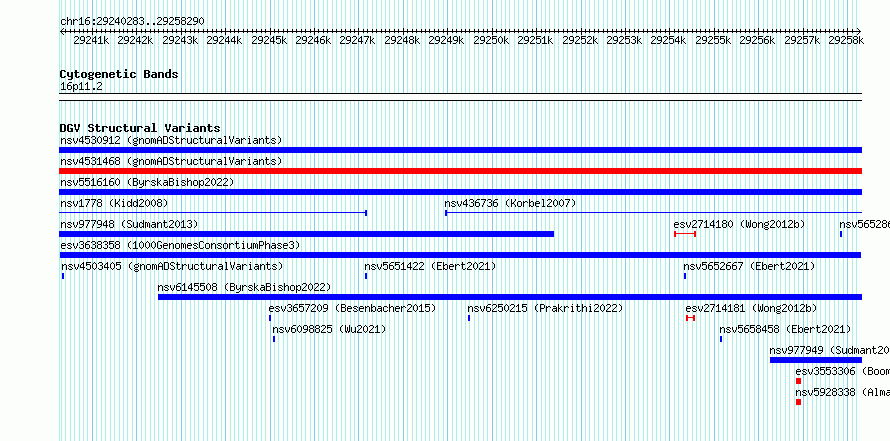890x441 pixels.
Task: Select the nsv5651422 blue variant marker
Action: (366, 276)
